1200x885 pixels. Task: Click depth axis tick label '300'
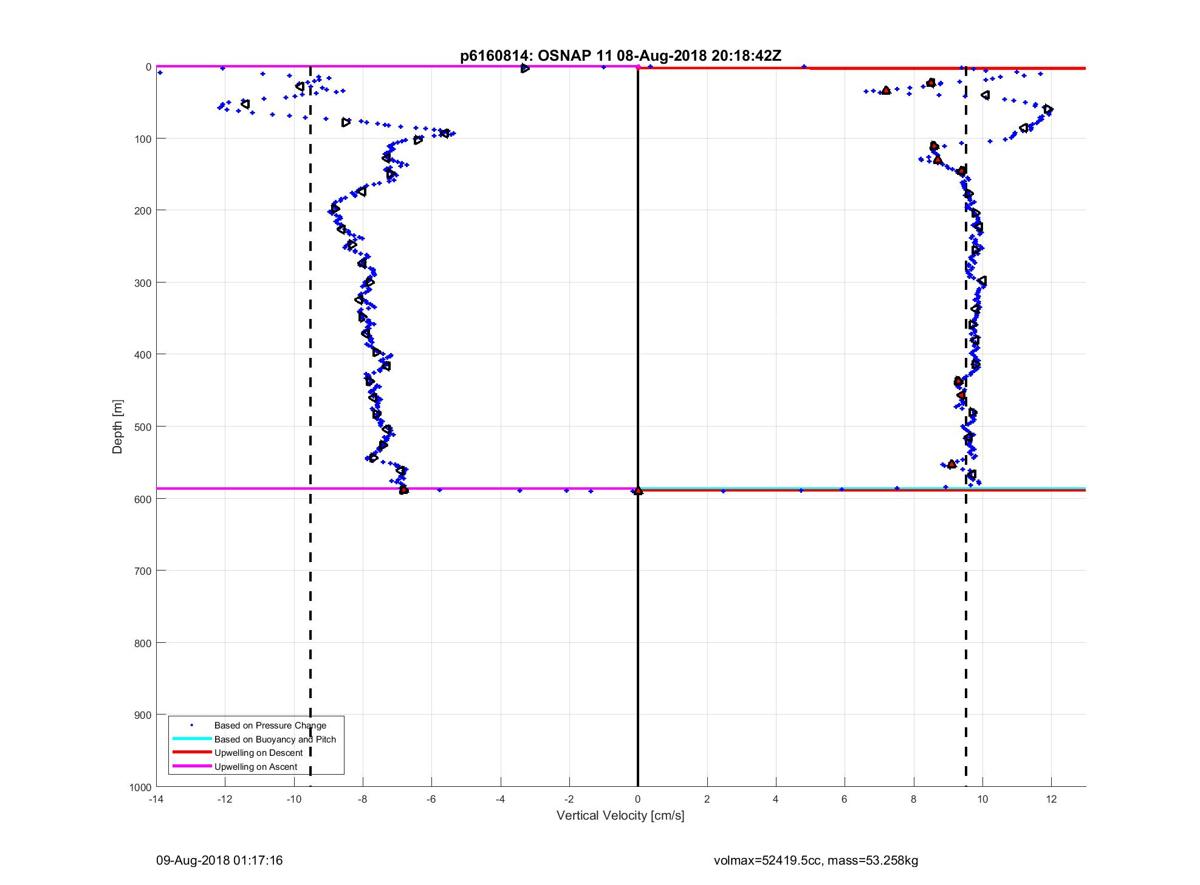coord(142,283)
